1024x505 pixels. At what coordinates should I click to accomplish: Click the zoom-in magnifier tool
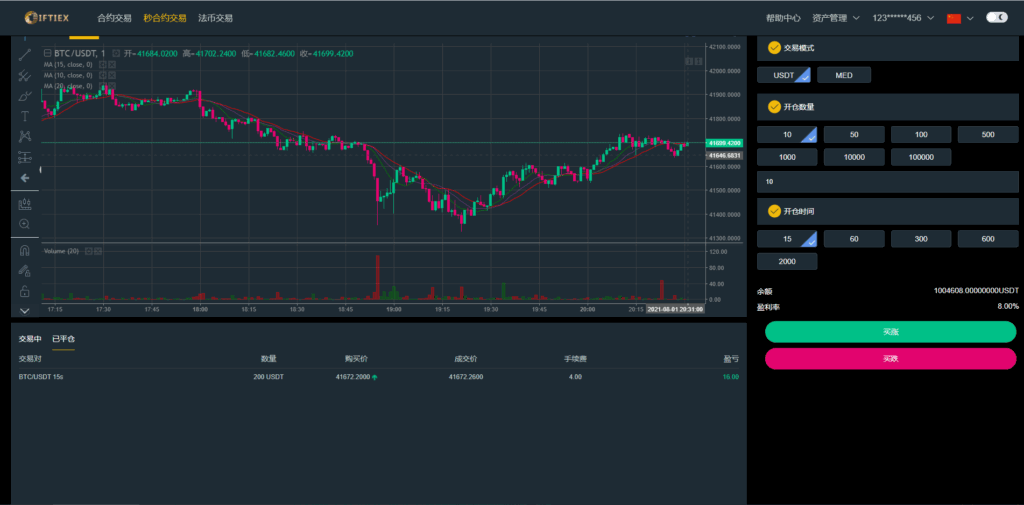click(25, 224)
